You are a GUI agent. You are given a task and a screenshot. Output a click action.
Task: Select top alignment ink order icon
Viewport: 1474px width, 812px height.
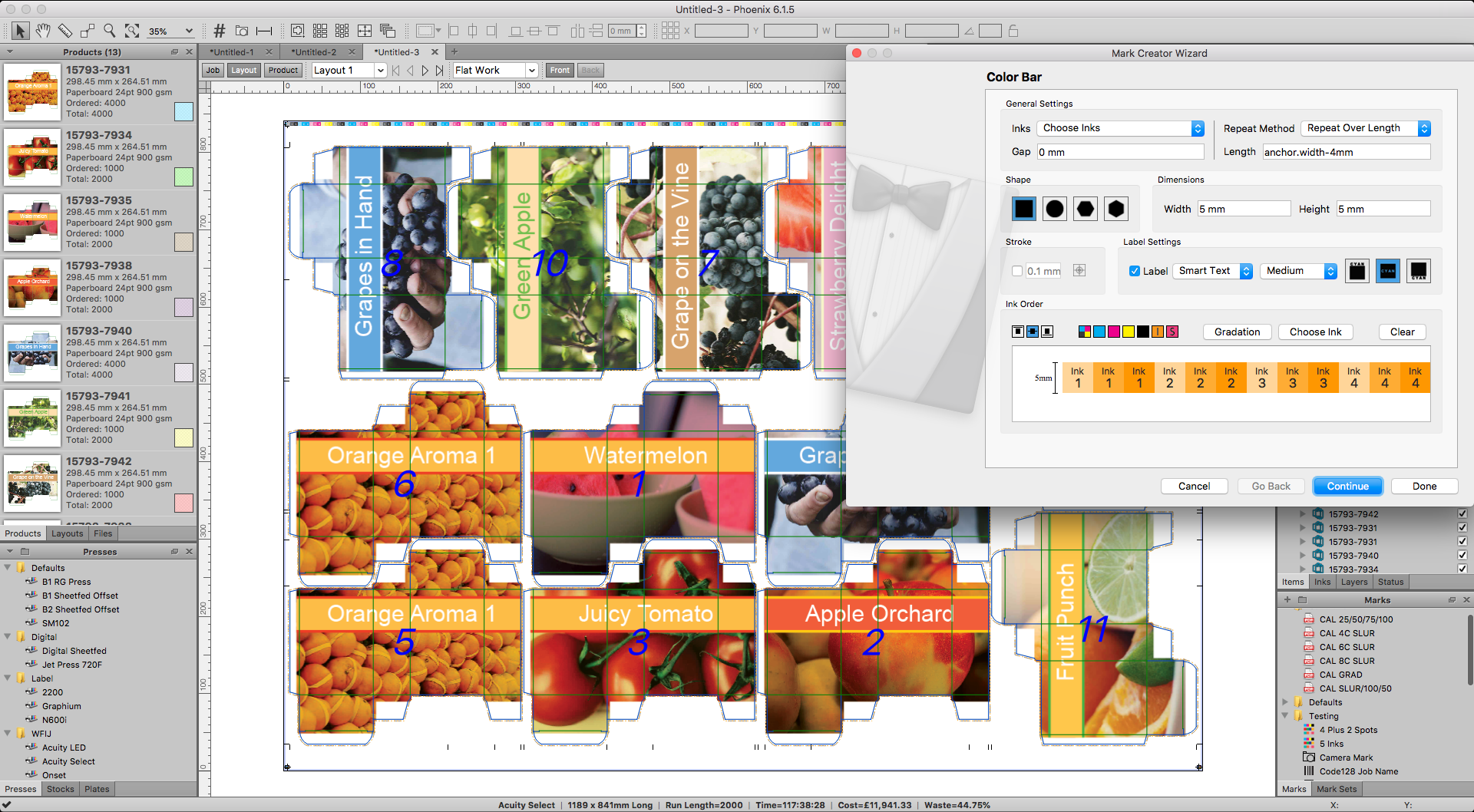tap(1018, 332)
